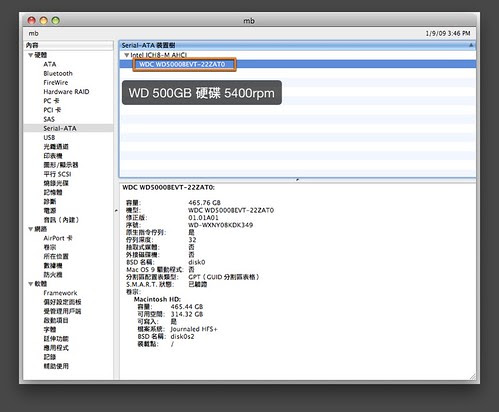This screenshot has height=412, width=499.
Task: Open 啟動項目 (Startup Items) entry
Action: point(56,320)
